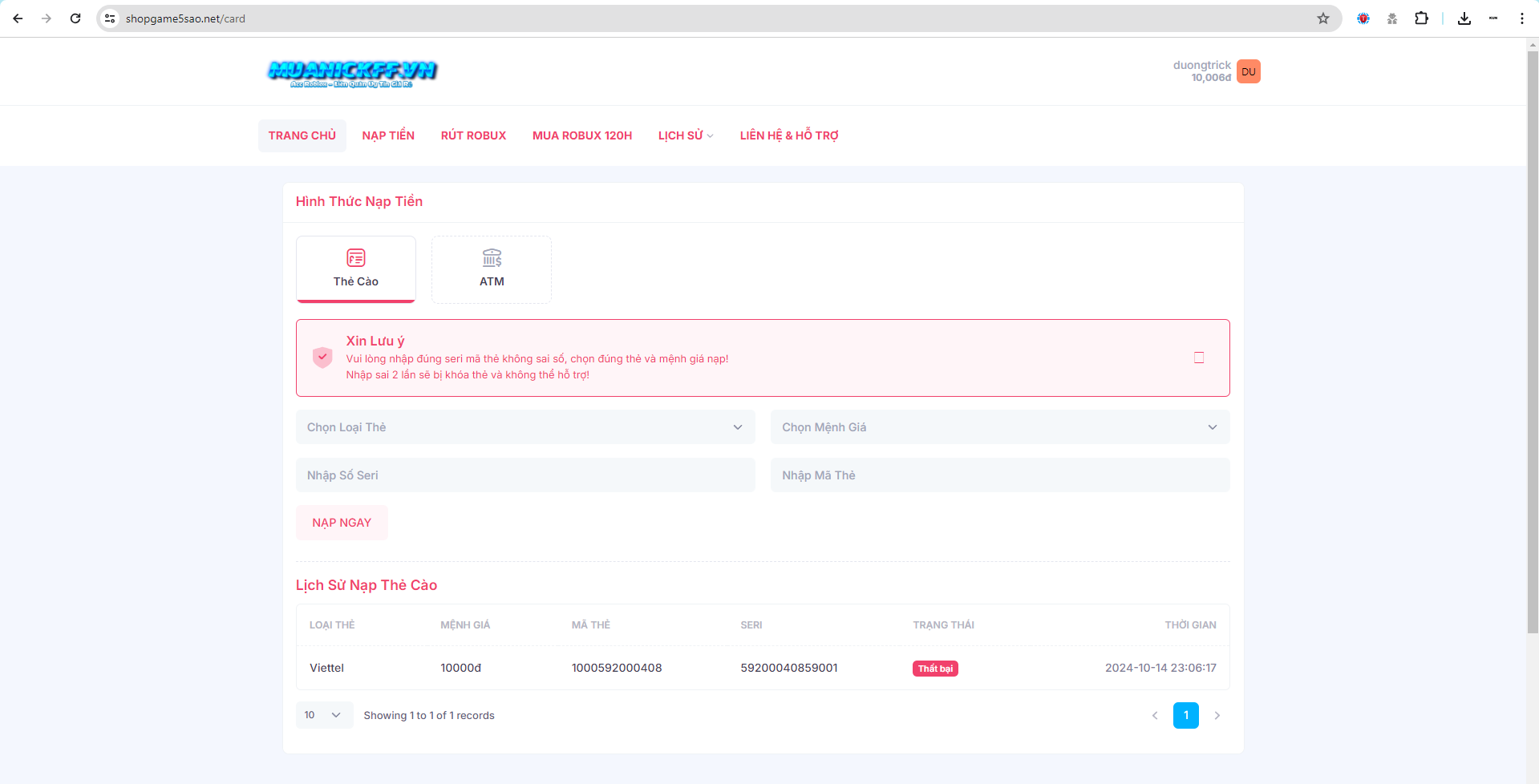Open the browser downloads icon

tap(1464, 18)
